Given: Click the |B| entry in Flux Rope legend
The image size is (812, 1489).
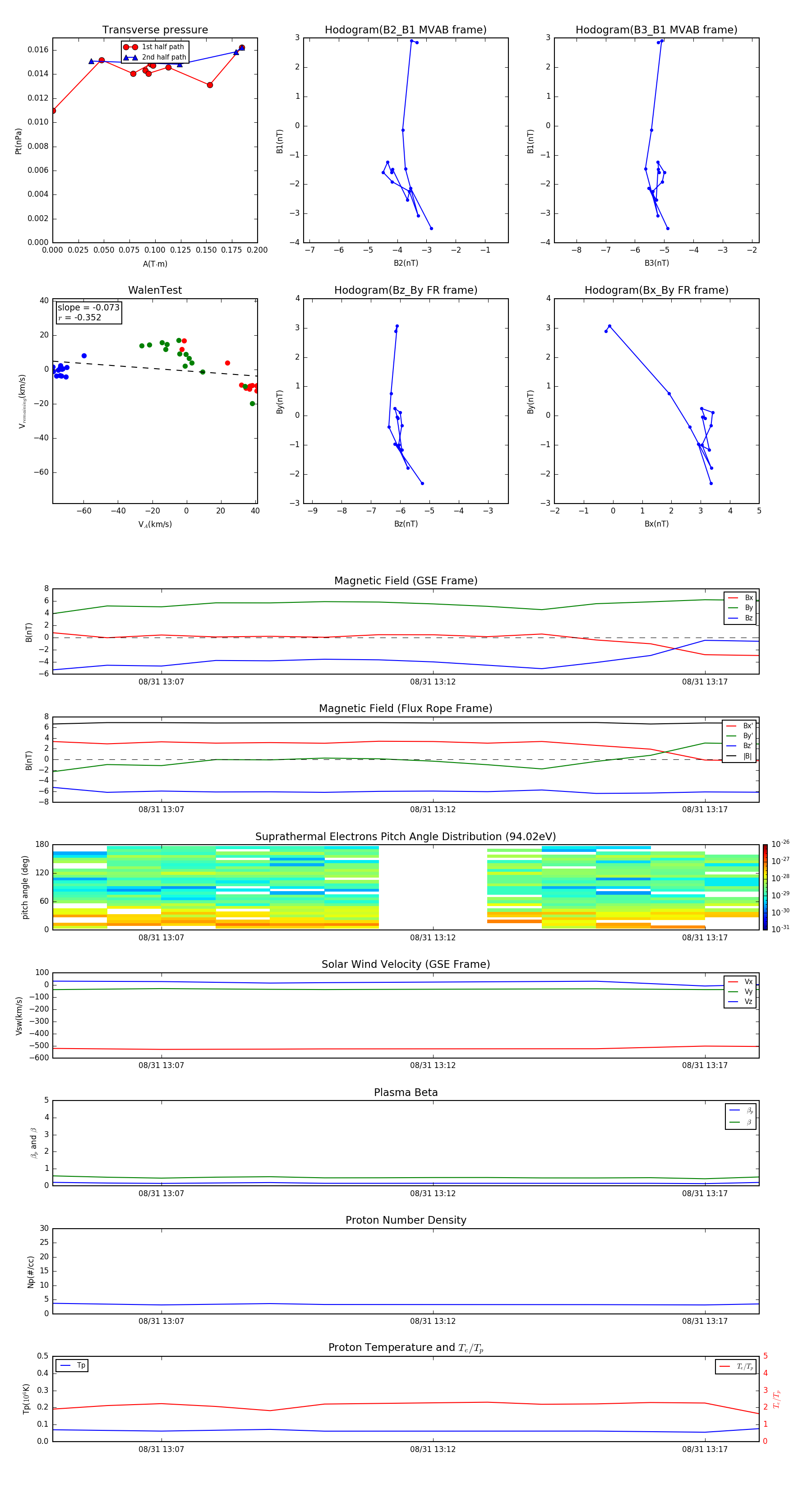Looking at the screenshot, I should (739, 756).
